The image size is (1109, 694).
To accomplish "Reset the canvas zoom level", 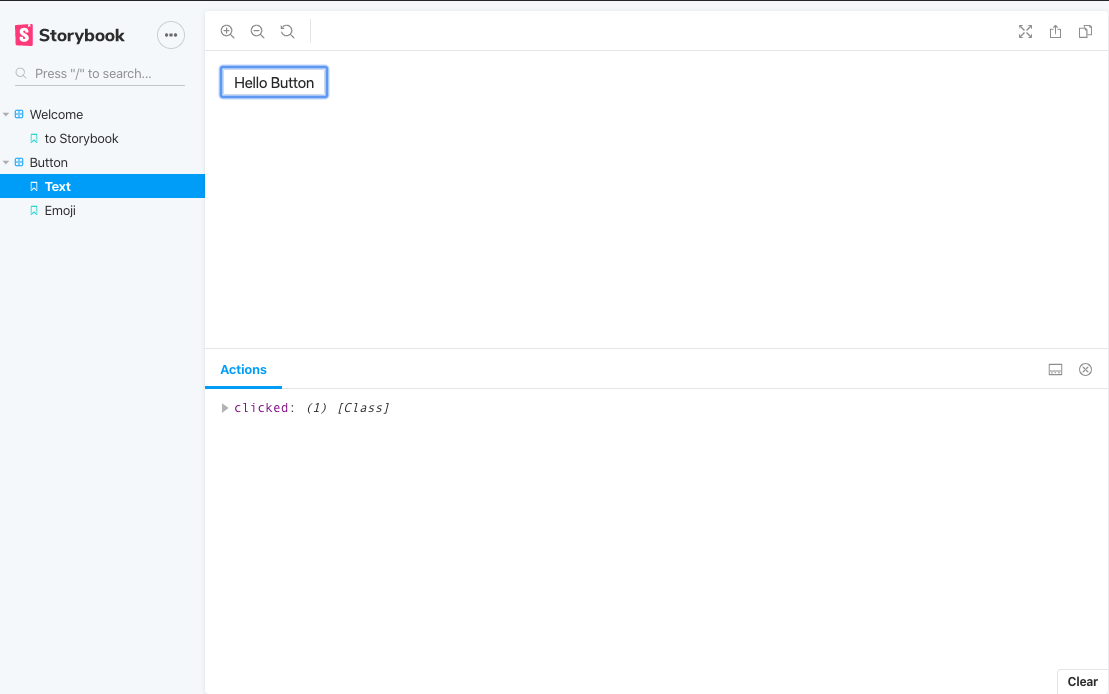I will tap(287, 32).
